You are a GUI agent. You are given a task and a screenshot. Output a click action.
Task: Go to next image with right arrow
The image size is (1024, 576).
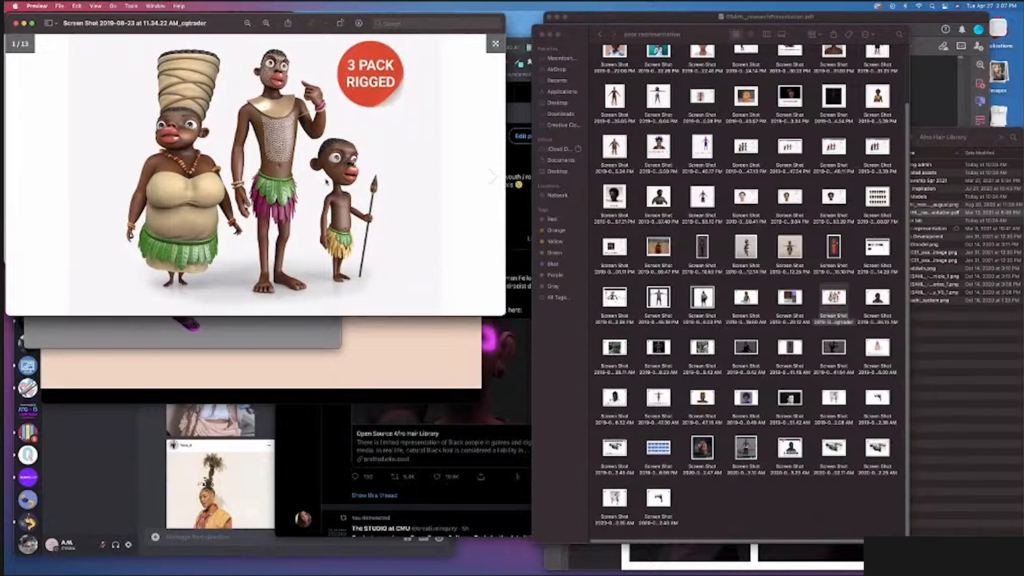493,176
